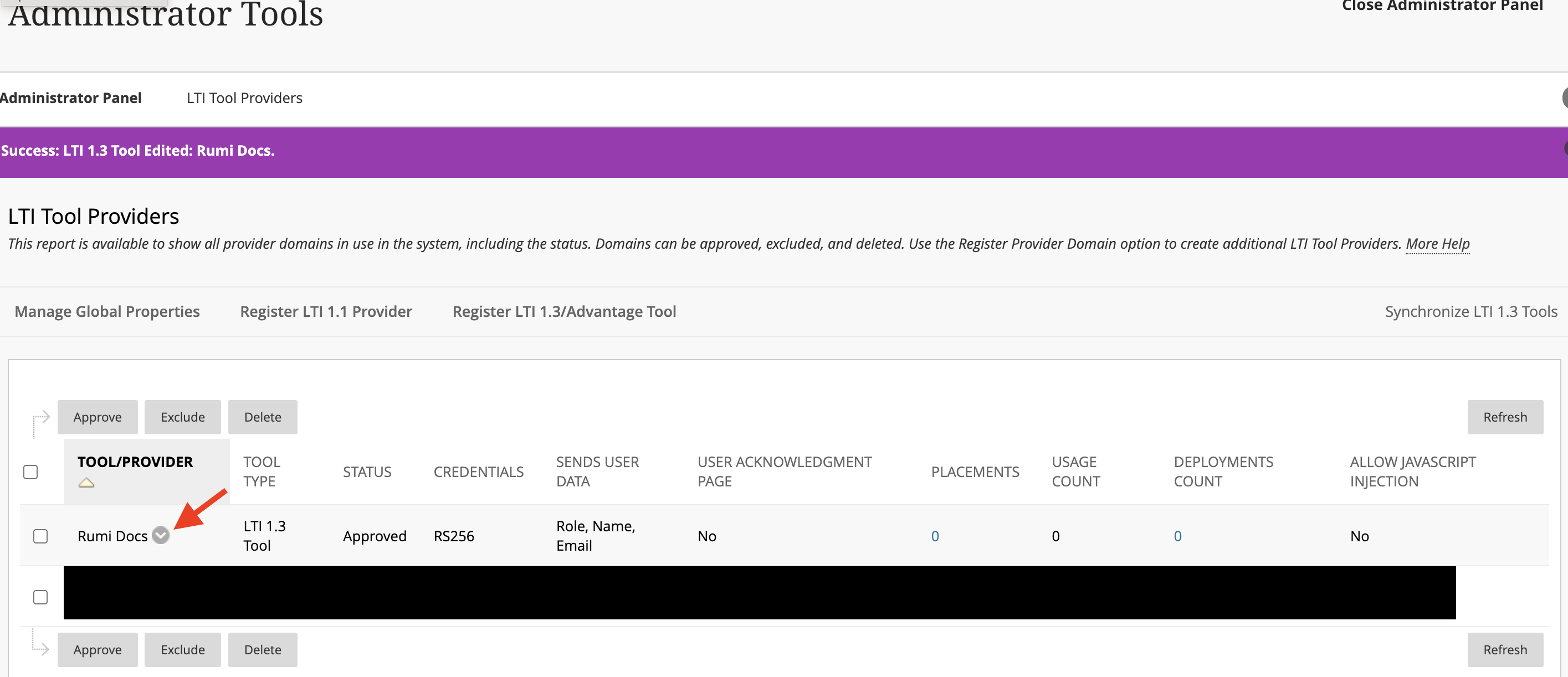Select Register LTI 1.3/Advantage Tool
Viewport: 1568px width, 677px height.
tap(563, 312)
